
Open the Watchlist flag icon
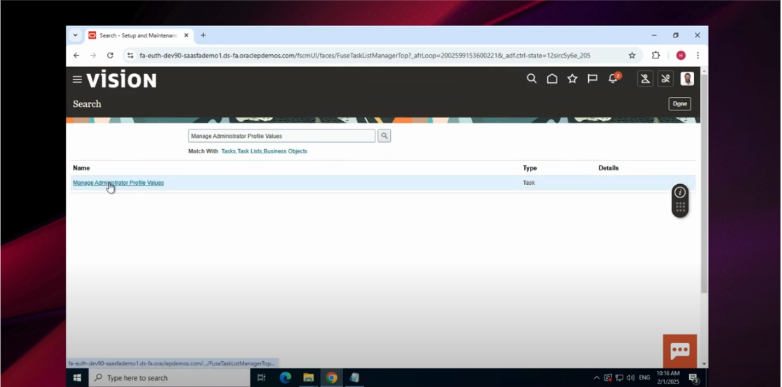pos(592,79)
